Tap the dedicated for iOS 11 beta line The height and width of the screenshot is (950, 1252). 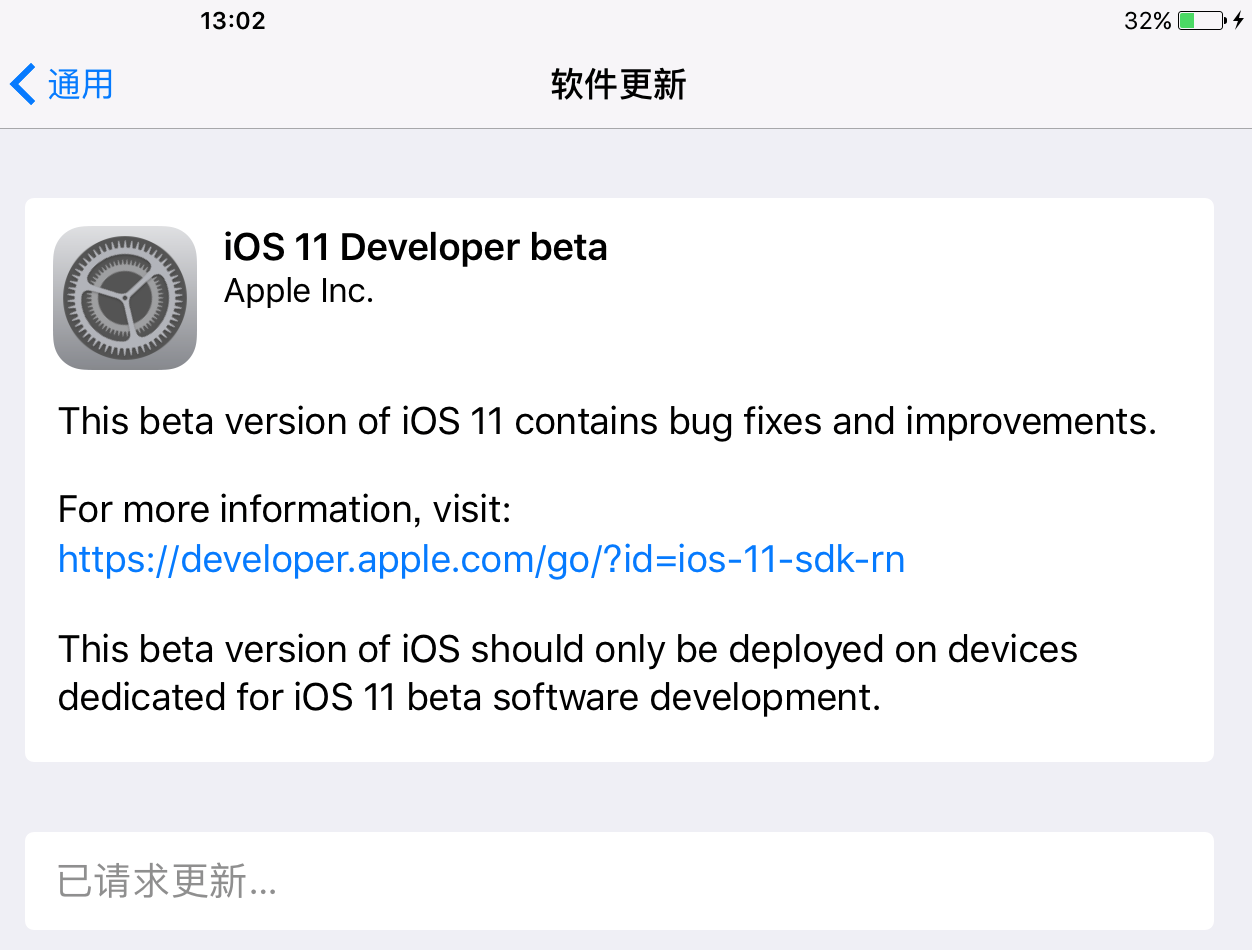pos(469,697)
